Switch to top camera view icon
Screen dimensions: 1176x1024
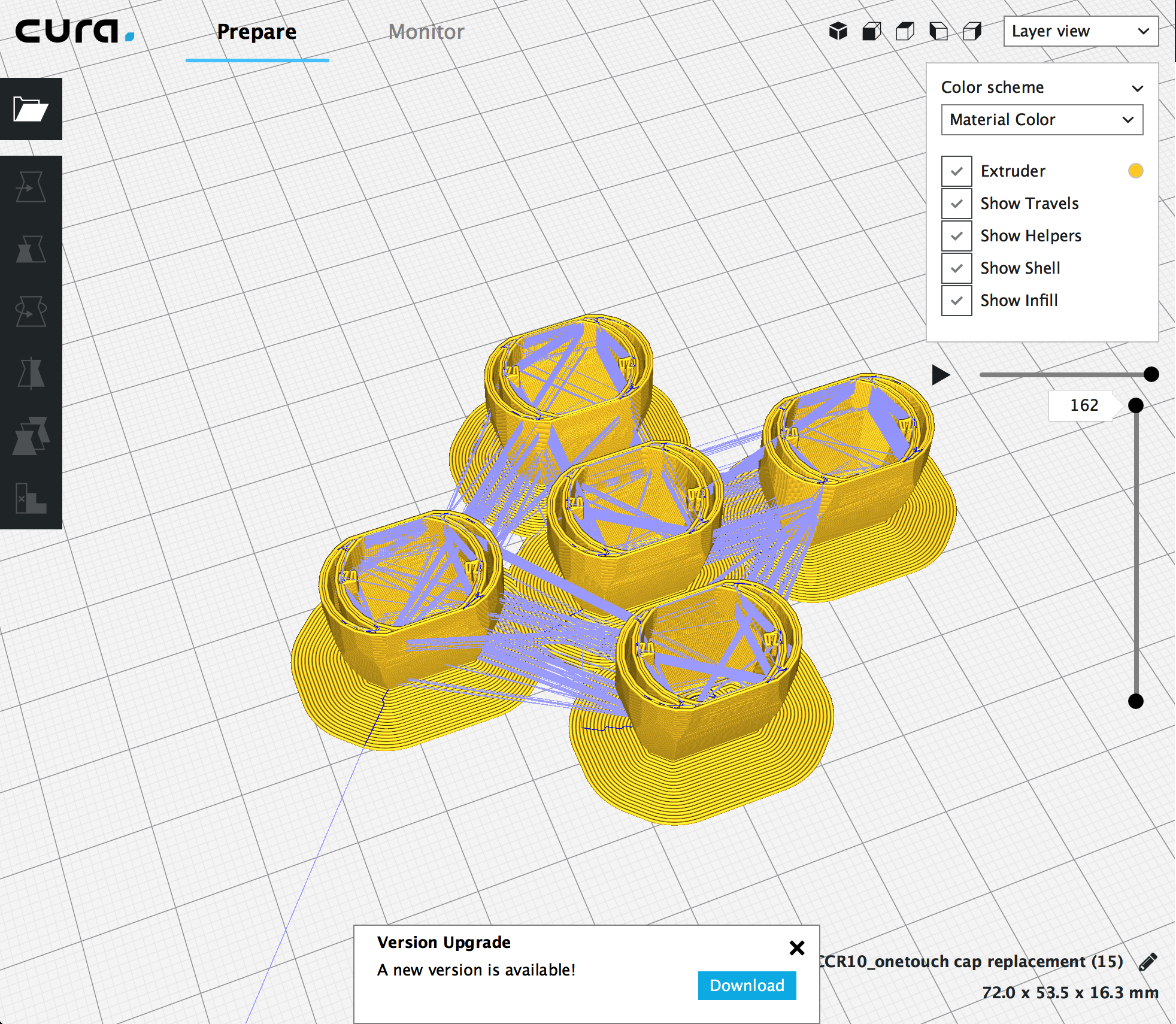pos(905,31)
